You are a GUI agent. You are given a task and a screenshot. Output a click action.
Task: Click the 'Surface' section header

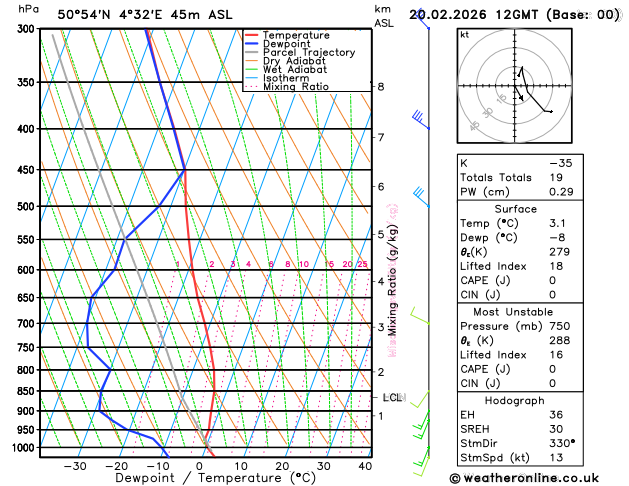click(x=515, y=209)
